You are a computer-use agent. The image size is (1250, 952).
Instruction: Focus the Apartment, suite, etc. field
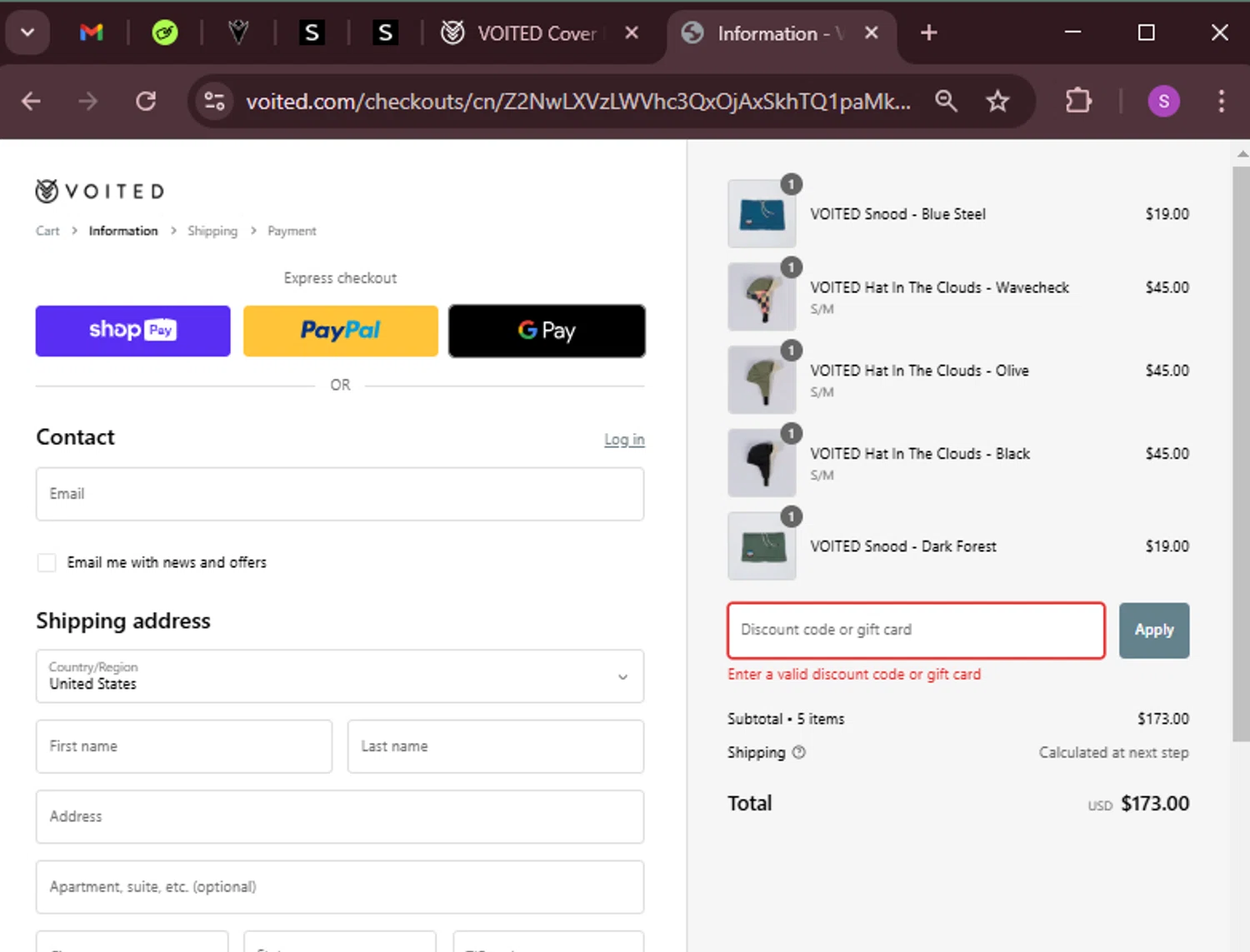pyautogui.click(x=340, y=887)
